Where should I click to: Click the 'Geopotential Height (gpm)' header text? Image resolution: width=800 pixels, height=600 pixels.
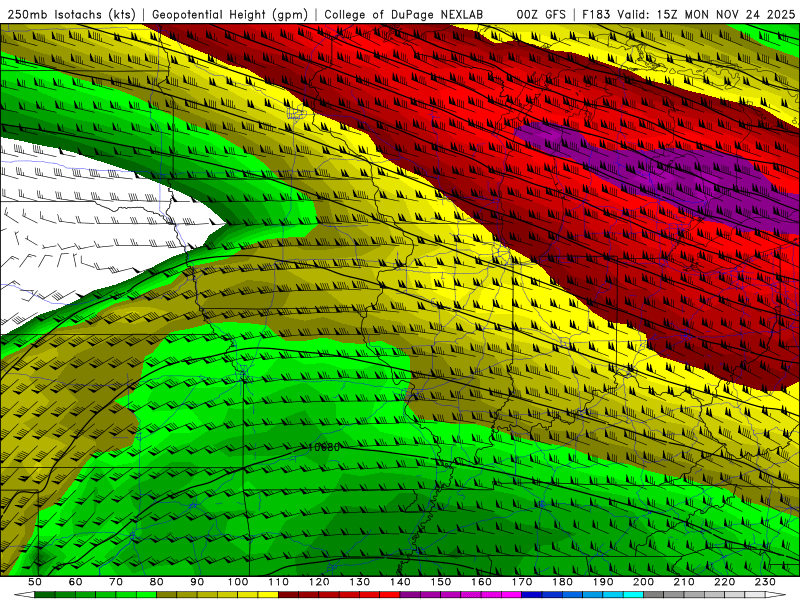(x=230, y=15)
